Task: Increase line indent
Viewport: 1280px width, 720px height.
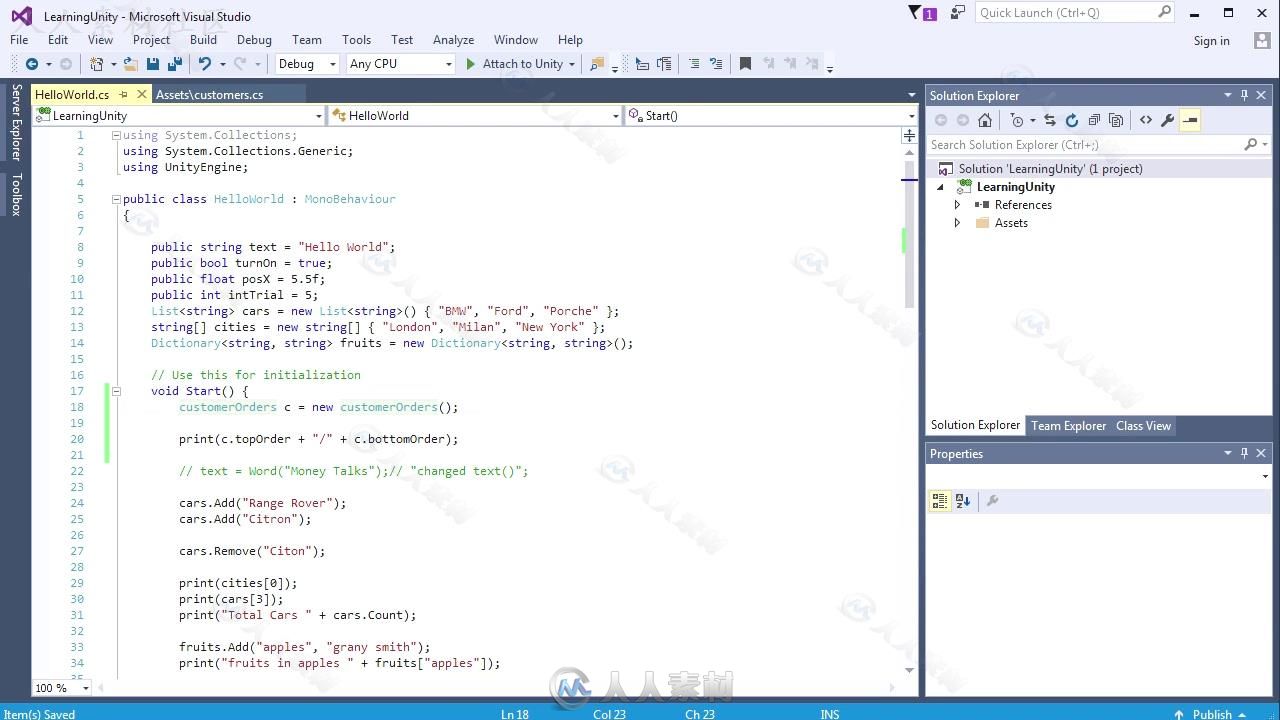Action: [x=663, y=64]
